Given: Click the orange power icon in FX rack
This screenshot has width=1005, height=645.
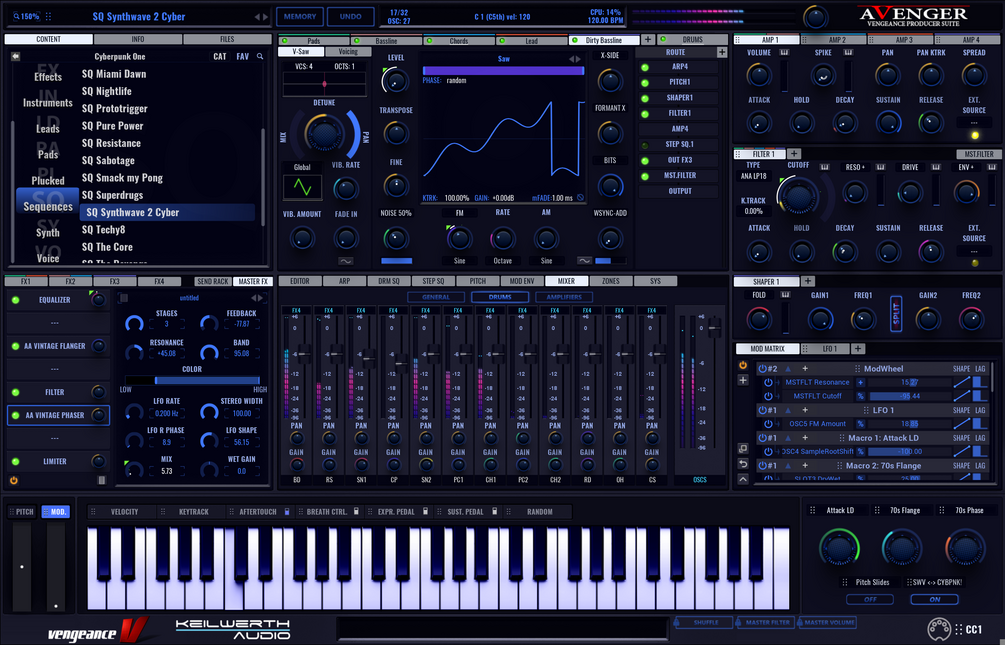Looking at the screenshot, I should click(x=13, y=480).
